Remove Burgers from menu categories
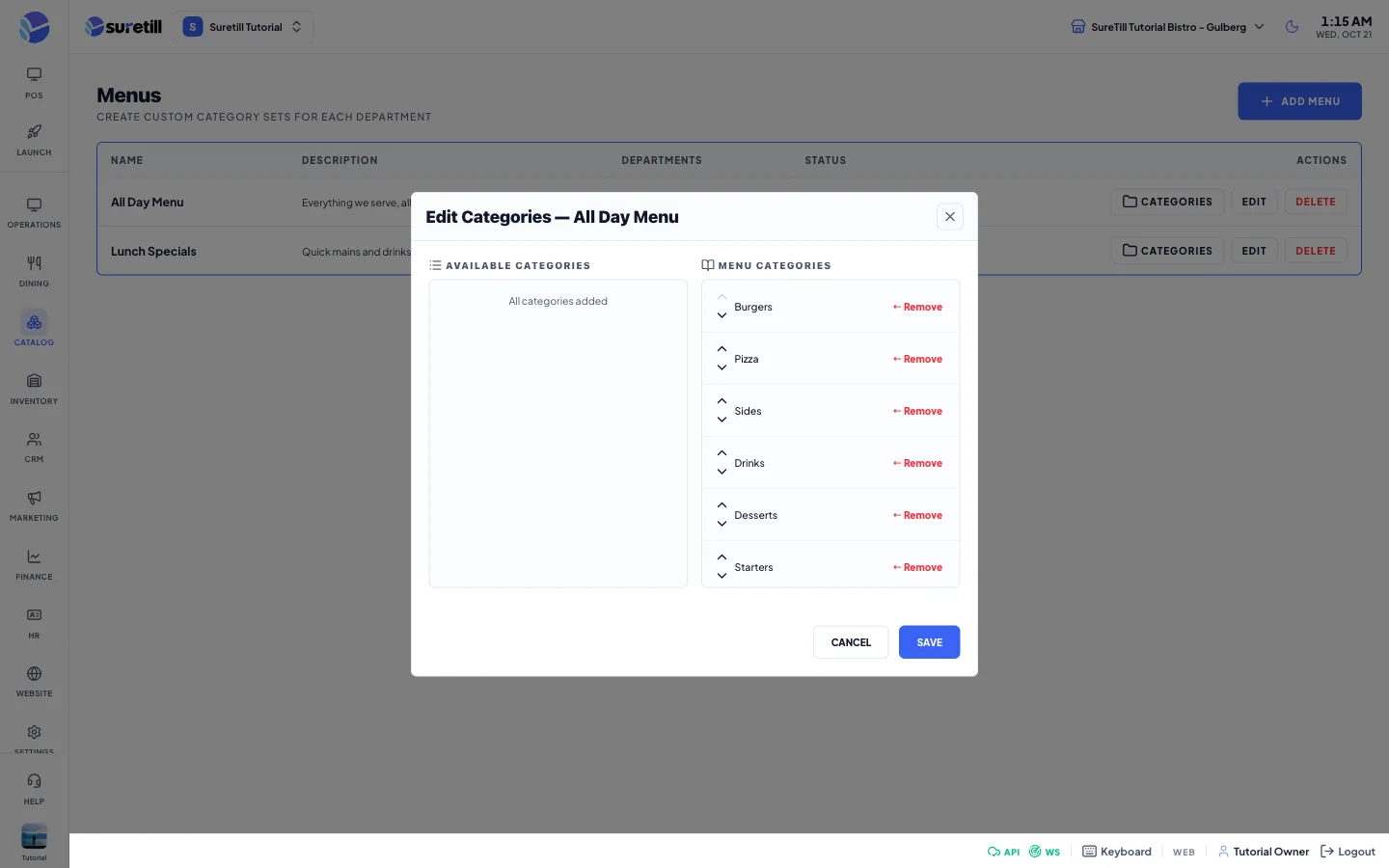This screenshot has height=868, width=1389. pos(917,307)
